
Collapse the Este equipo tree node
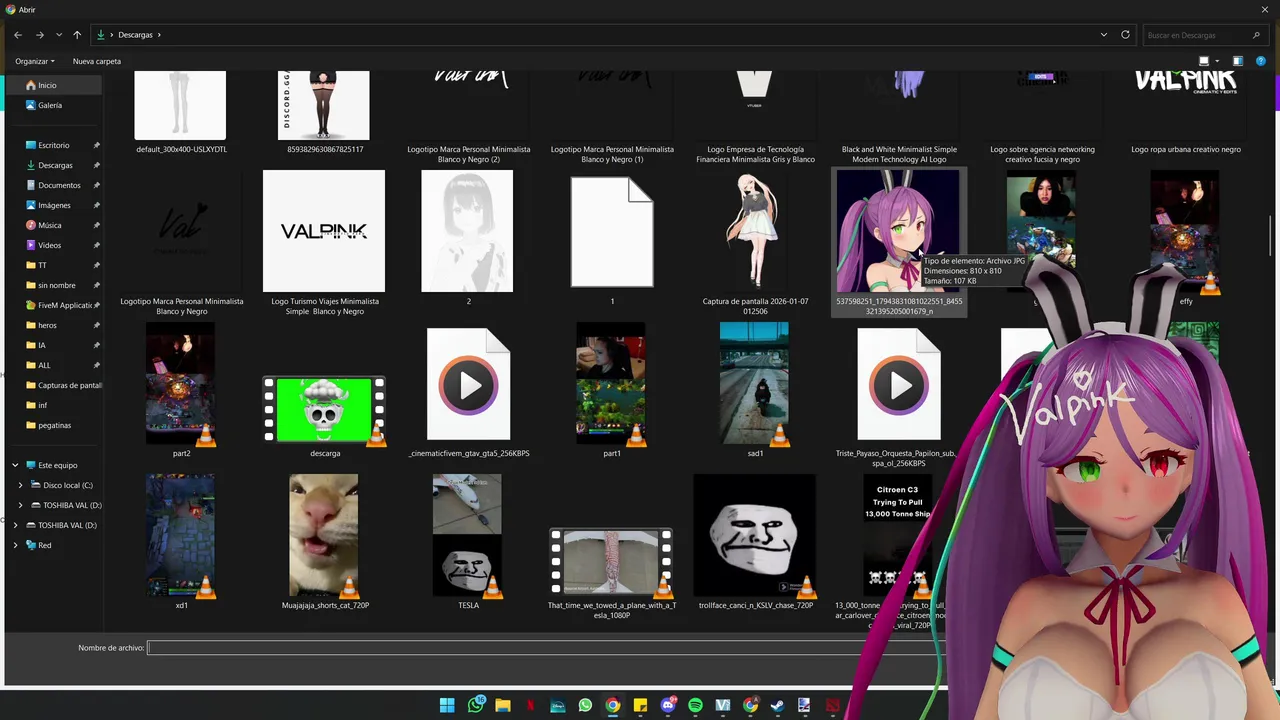[15, 465]
